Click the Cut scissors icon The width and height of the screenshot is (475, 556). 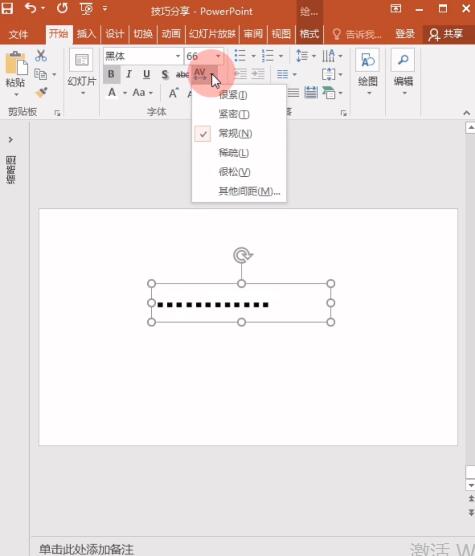tap(41, 56)
